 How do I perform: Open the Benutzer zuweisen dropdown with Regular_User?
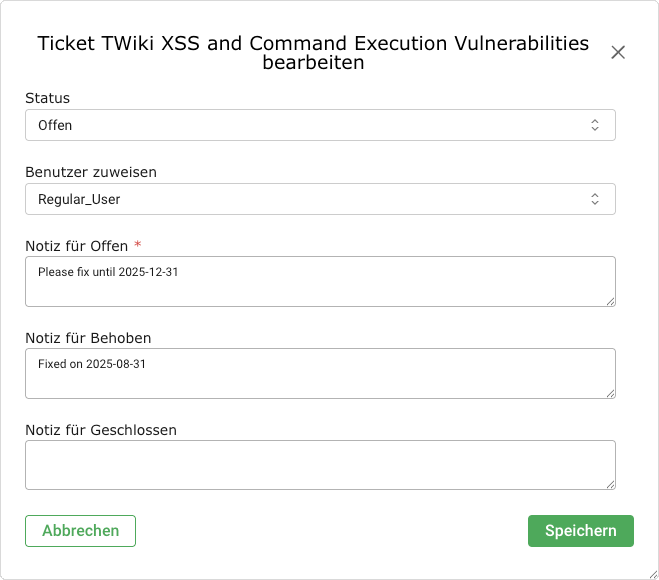pyautogui.click(x=310, y=199)
